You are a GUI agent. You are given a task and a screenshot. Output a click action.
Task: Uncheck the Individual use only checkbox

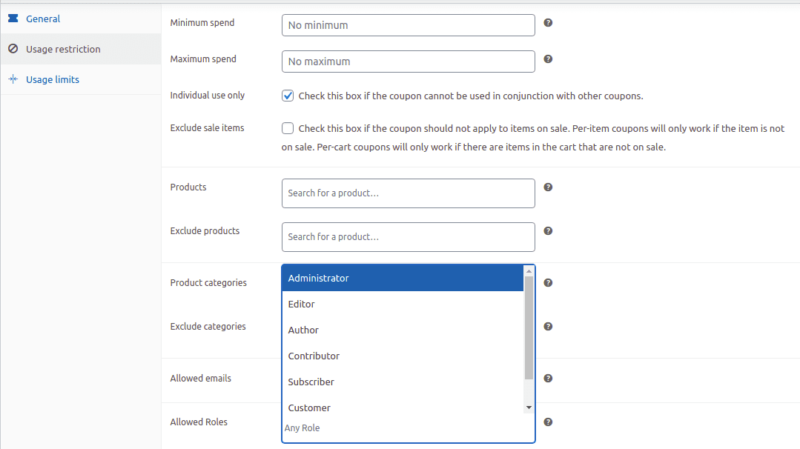click(x=288, y=96)
